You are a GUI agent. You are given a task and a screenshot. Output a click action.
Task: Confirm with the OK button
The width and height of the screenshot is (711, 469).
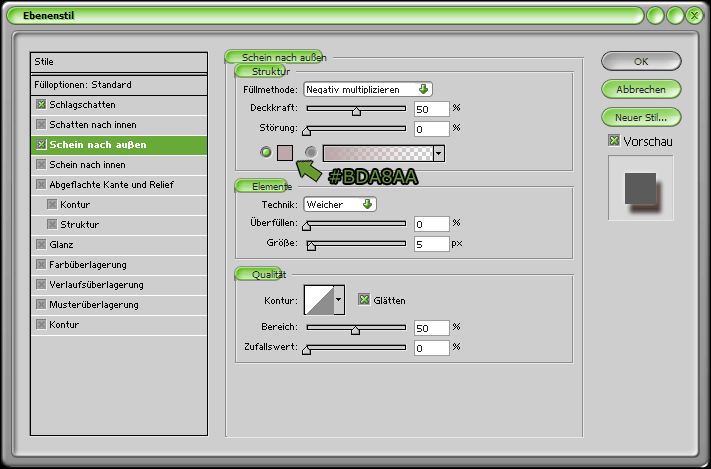click(641, 61)
